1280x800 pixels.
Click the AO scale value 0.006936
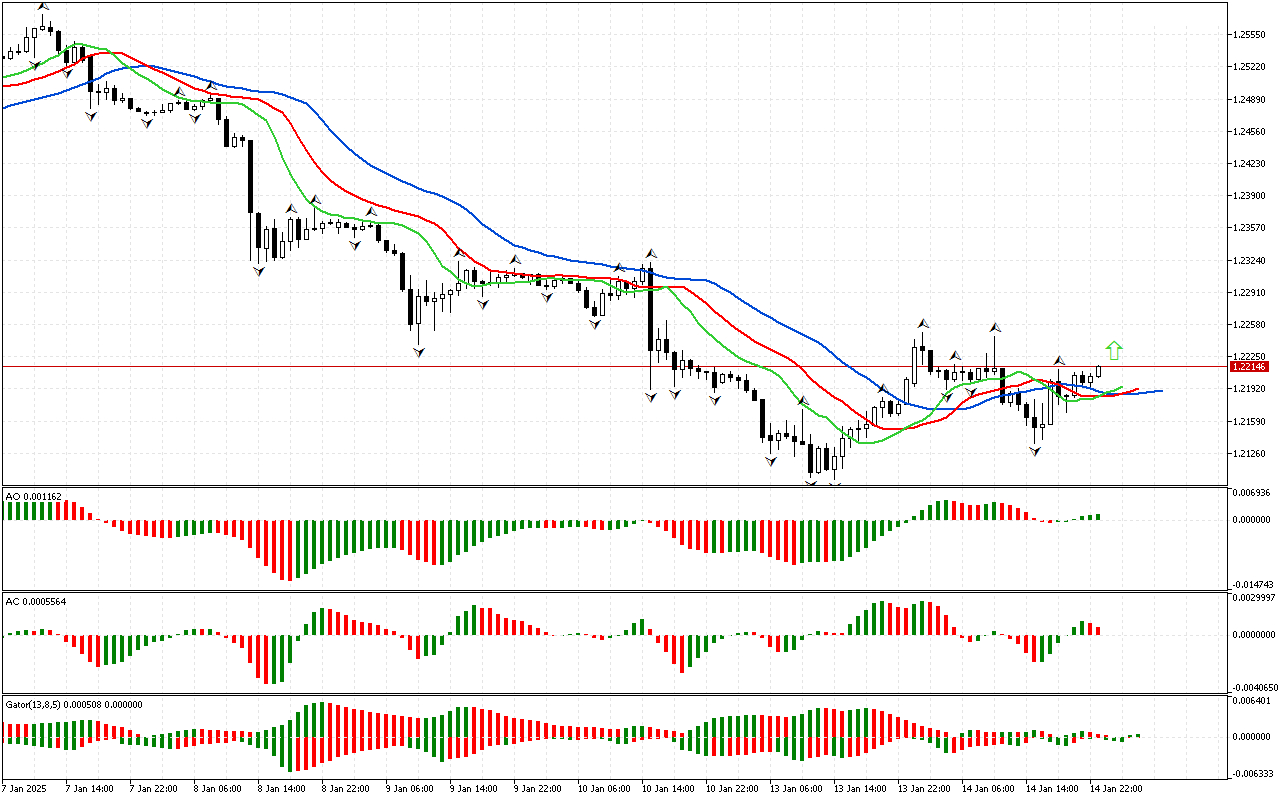point(1253,494)
